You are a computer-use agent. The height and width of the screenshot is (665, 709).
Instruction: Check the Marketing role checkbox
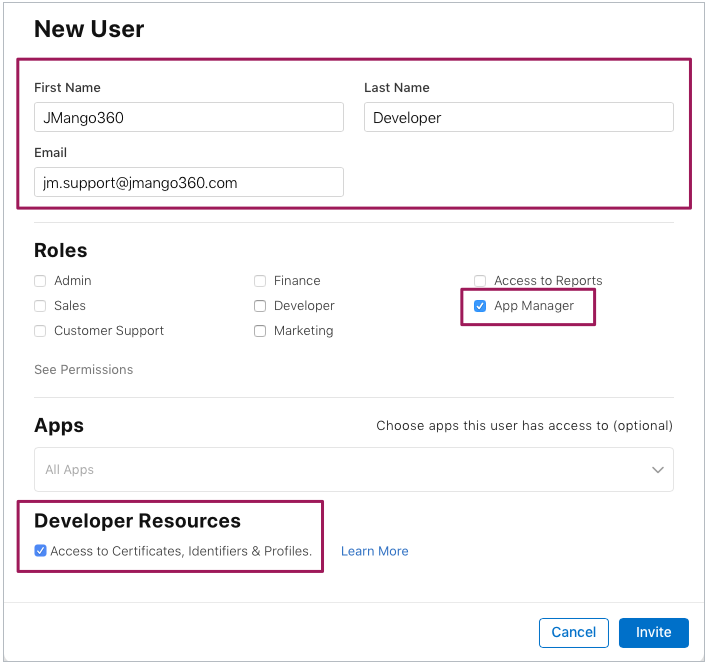260,331
